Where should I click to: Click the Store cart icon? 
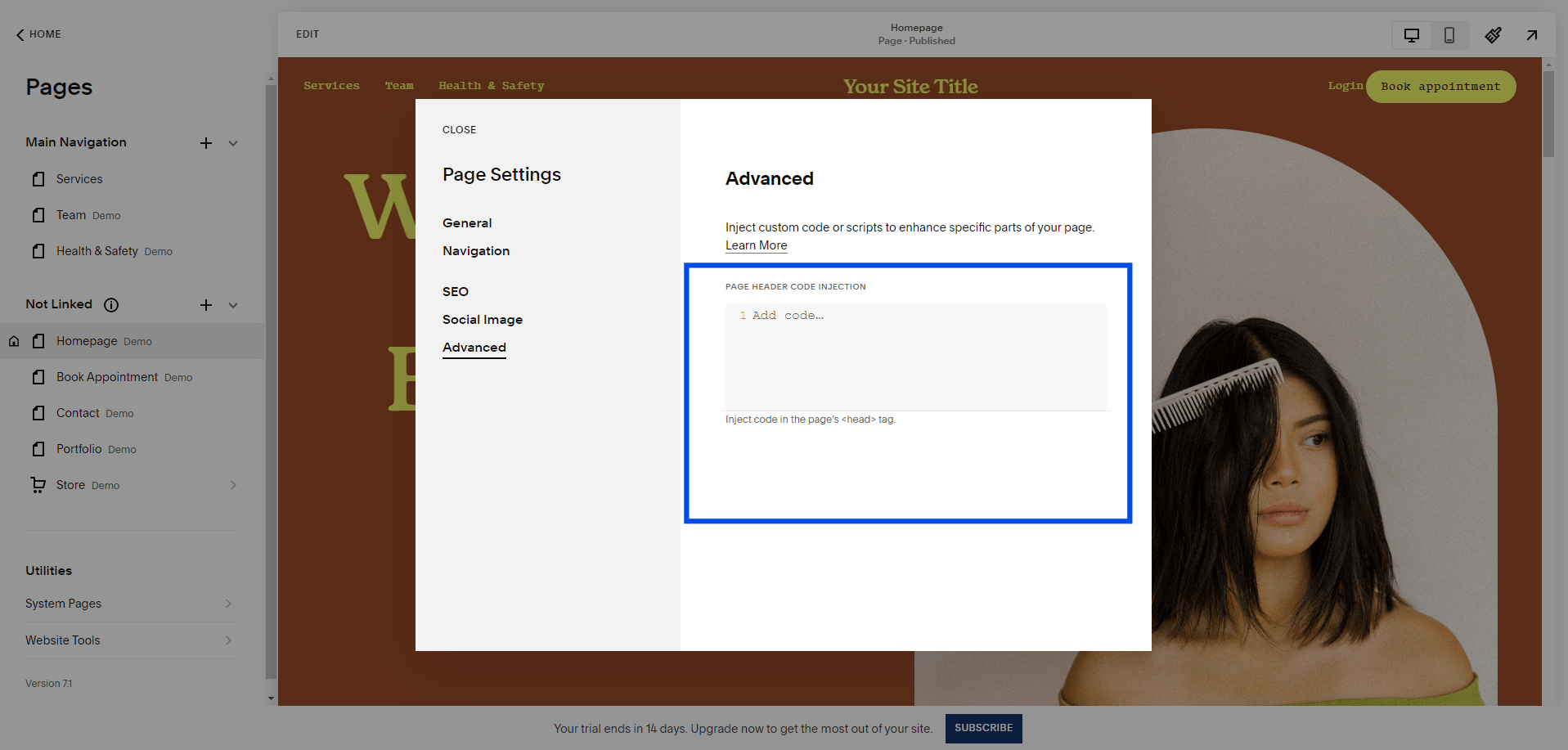[x=38, y=485]
